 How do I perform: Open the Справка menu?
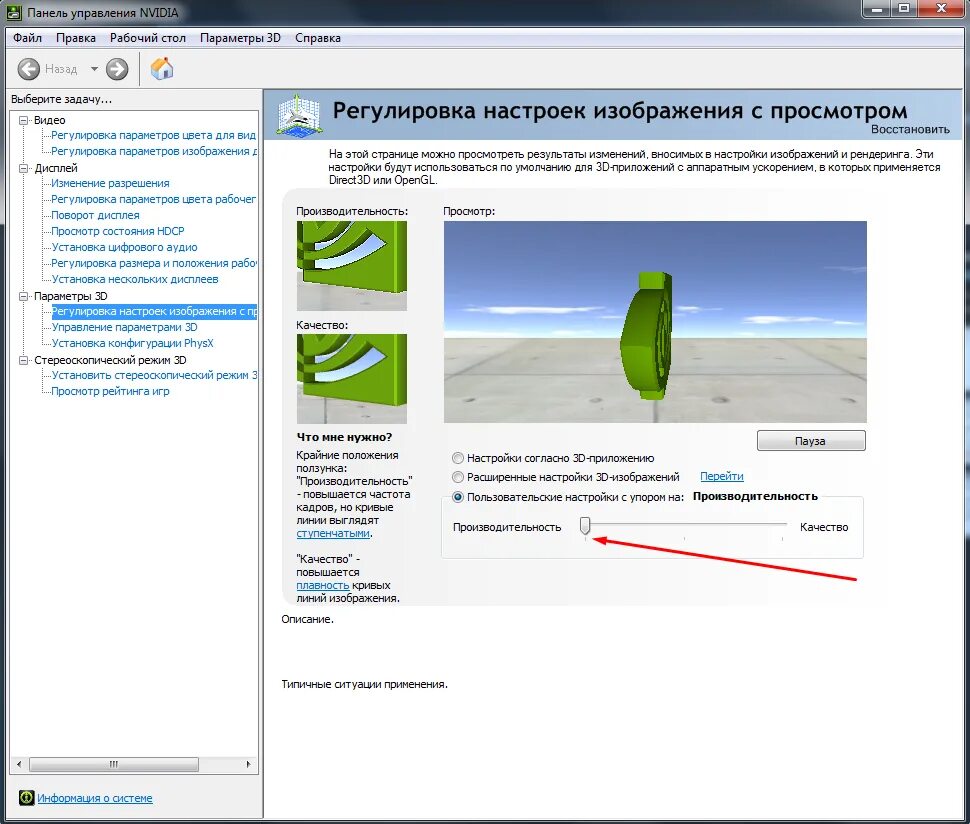tap(318, 38)
